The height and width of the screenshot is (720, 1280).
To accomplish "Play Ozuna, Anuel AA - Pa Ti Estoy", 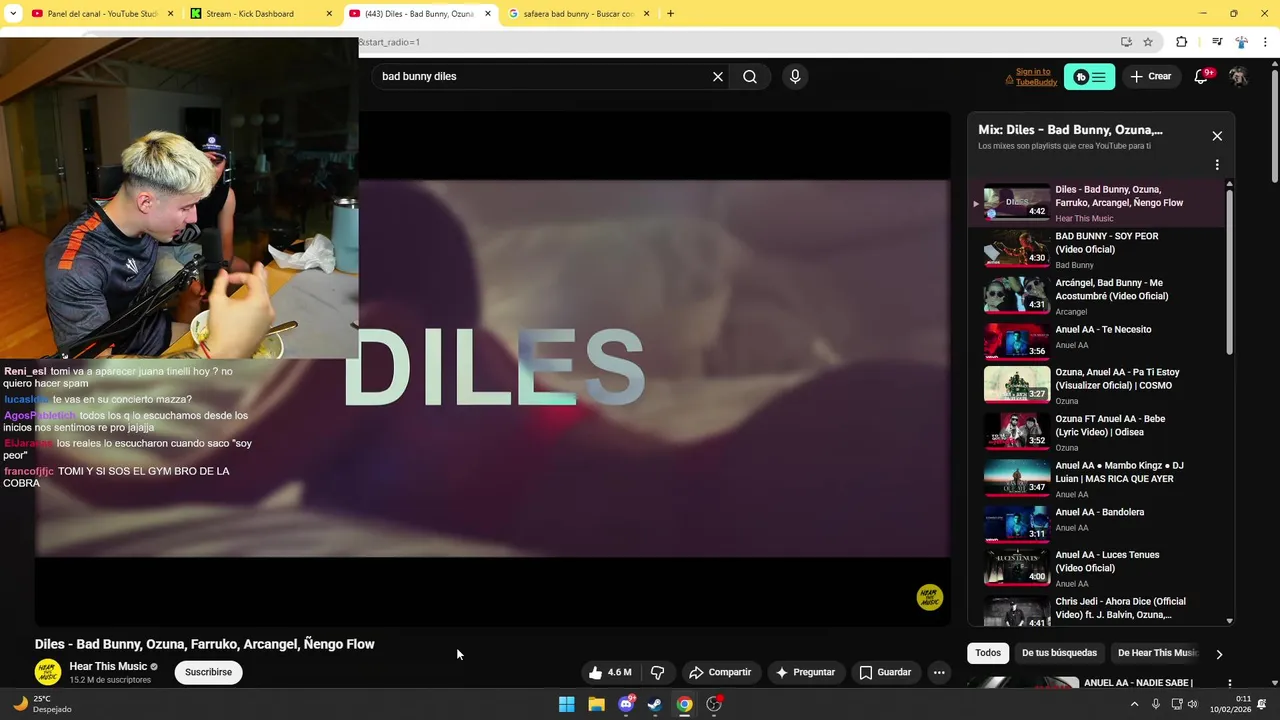I will (x=1098, y=388).
